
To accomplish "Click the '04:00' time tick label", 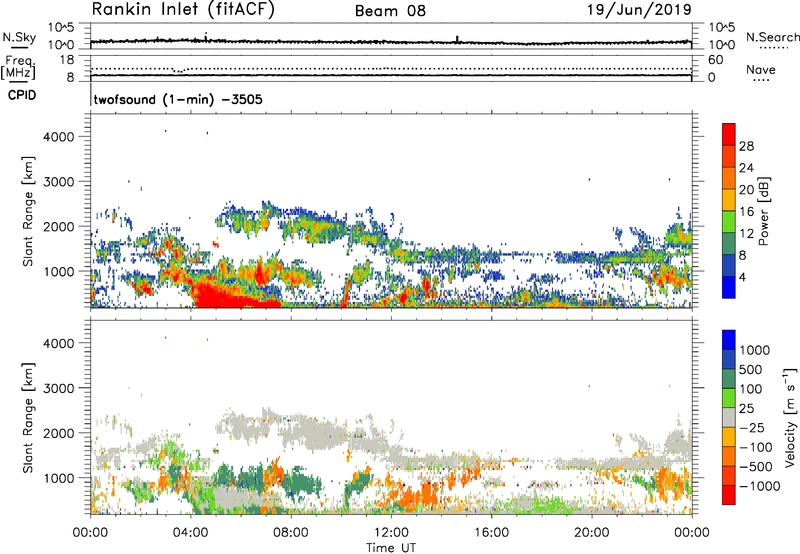I will (191, 533).
